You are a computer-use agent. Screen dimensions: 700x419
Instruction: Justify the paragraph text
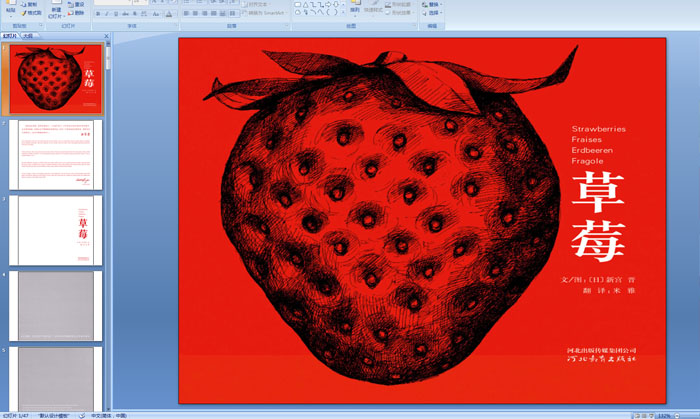(x=213, y=13)
